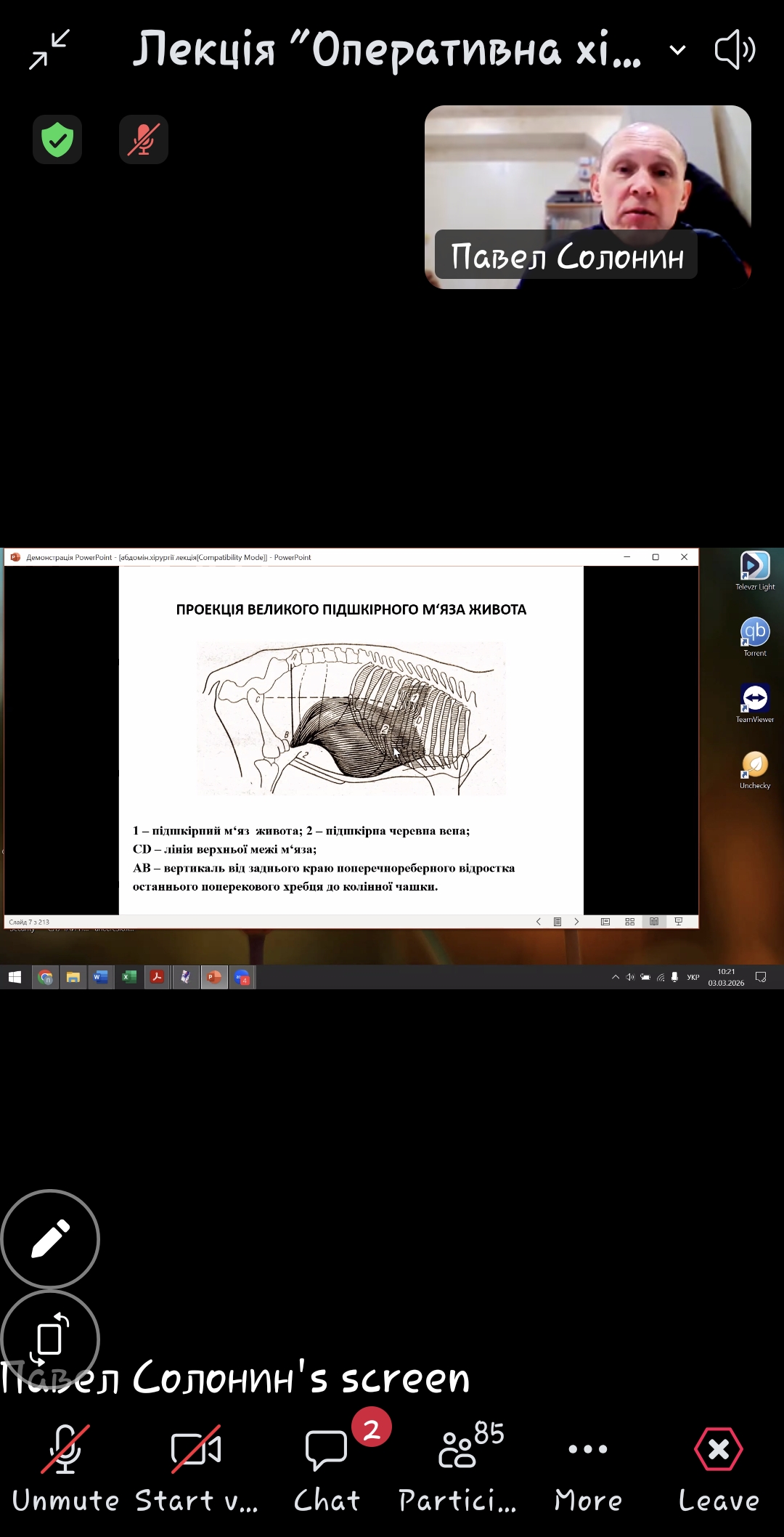Open Chat with 2 unread messages
The image size is (784, 1537).
tap(327, 1466)
